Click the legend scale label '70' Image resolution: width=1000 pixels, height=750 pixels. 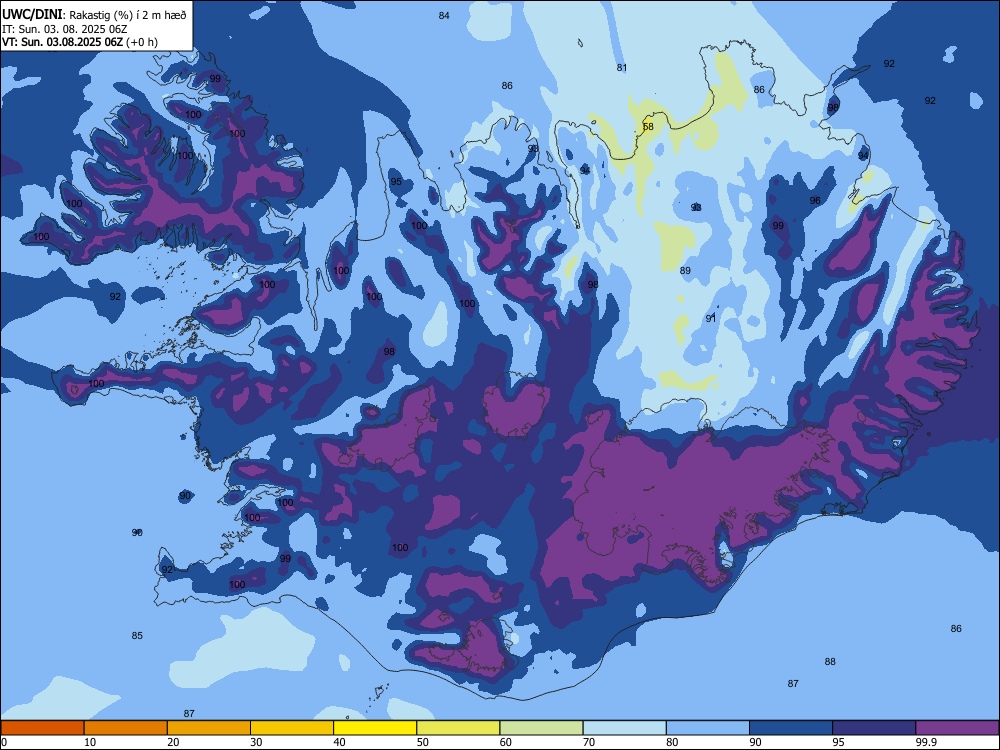point(589,742)
